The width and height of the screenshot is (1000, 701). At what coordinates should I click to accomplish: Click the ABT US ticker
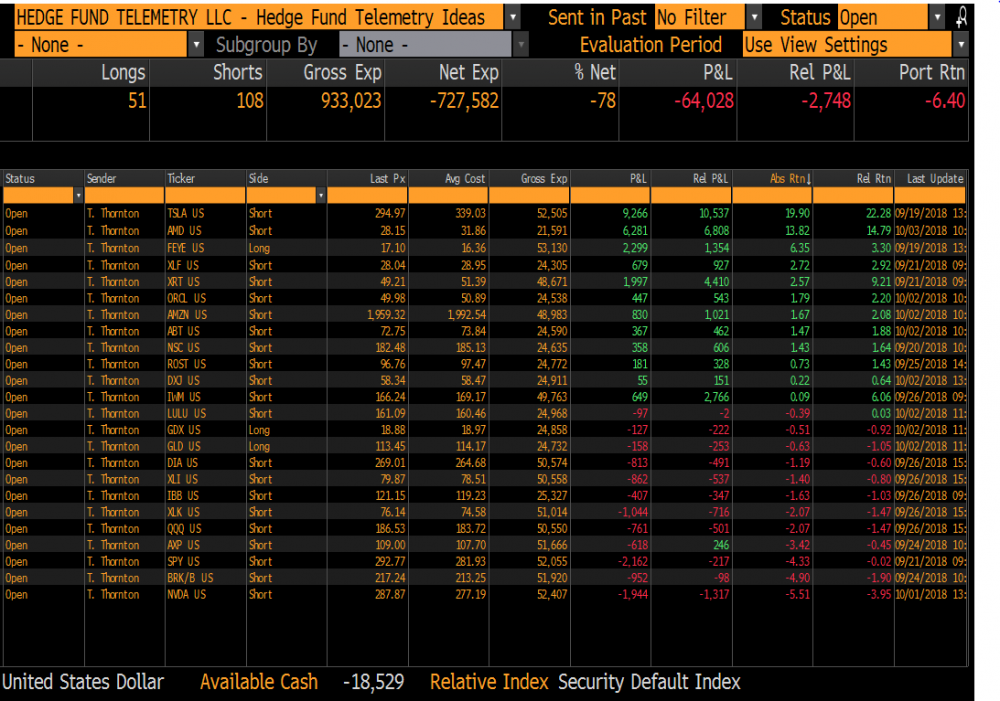(x=184, y=331)
